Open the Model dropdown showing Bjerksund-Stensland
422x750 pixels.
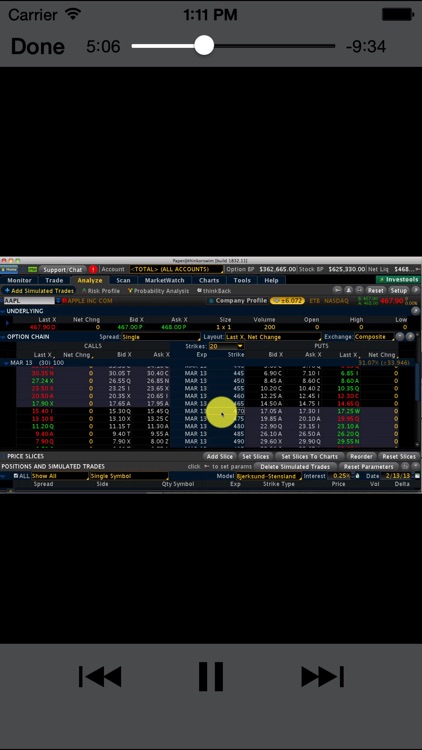269,476
